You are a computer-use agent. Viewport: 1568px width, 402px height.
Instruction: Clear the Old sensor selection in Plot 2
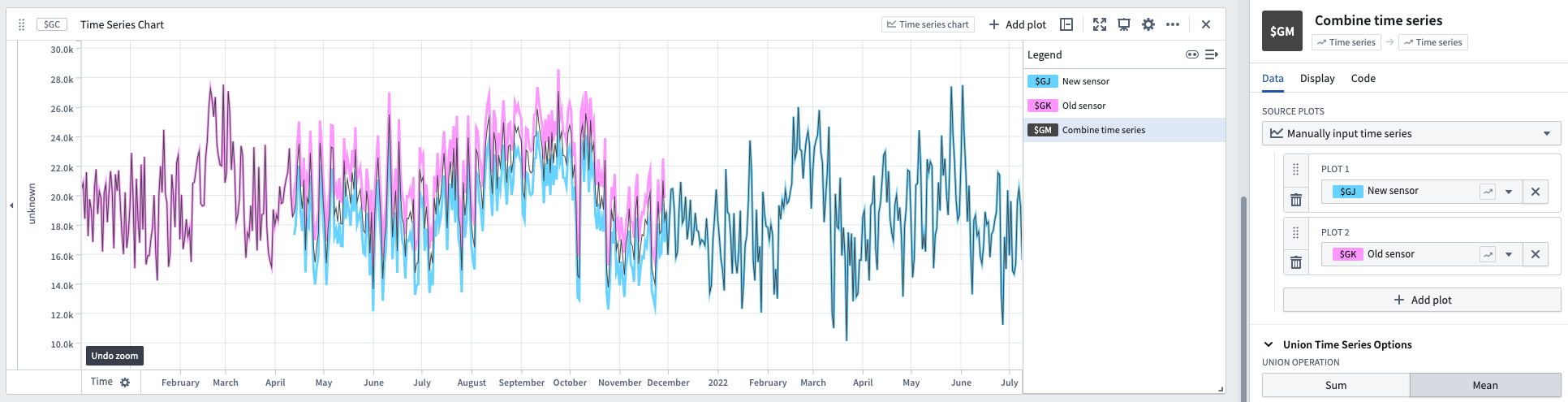tap(1536, 254)
